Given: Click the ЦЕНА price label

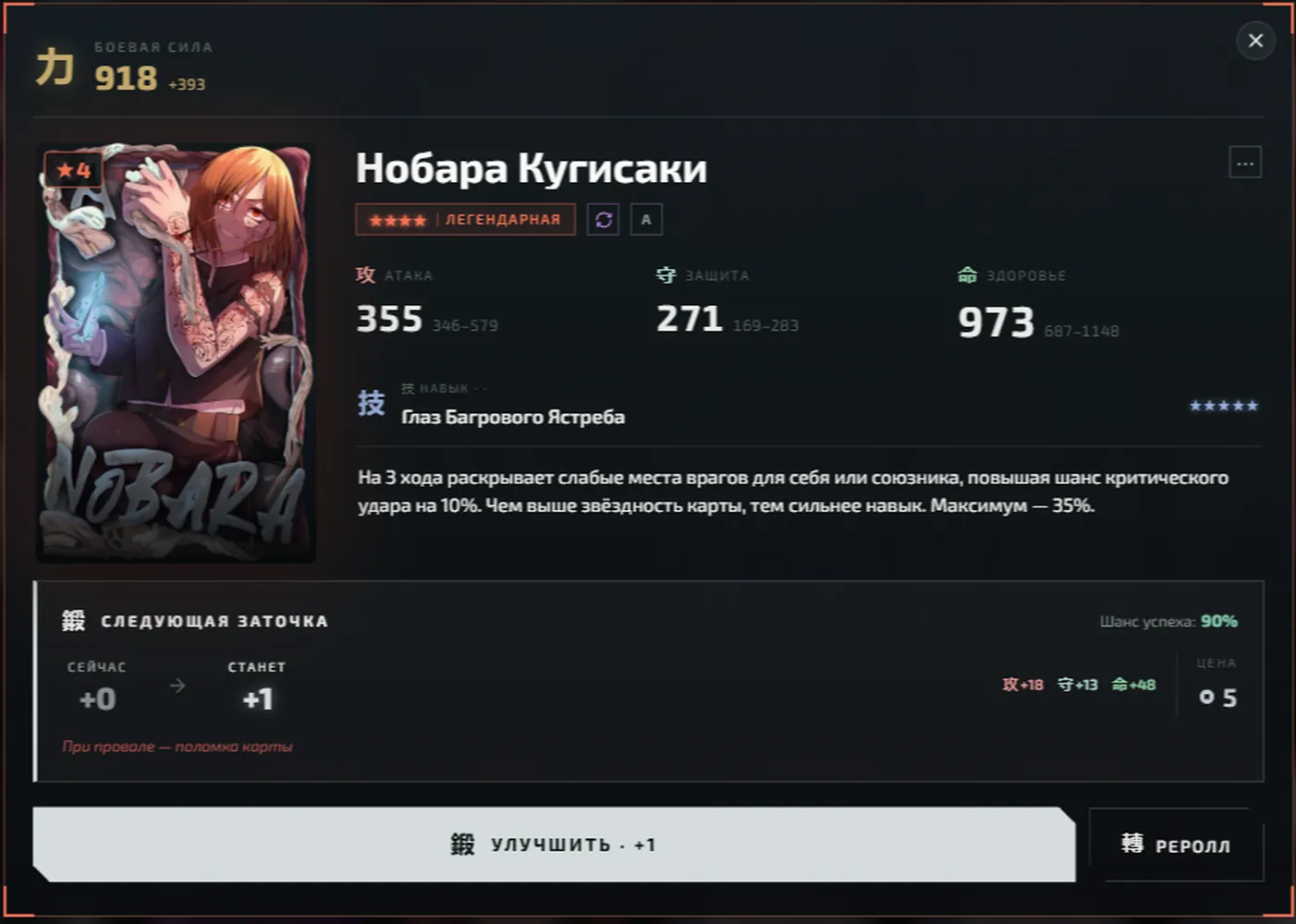Looking at the screenshot, I should 1216,663.
